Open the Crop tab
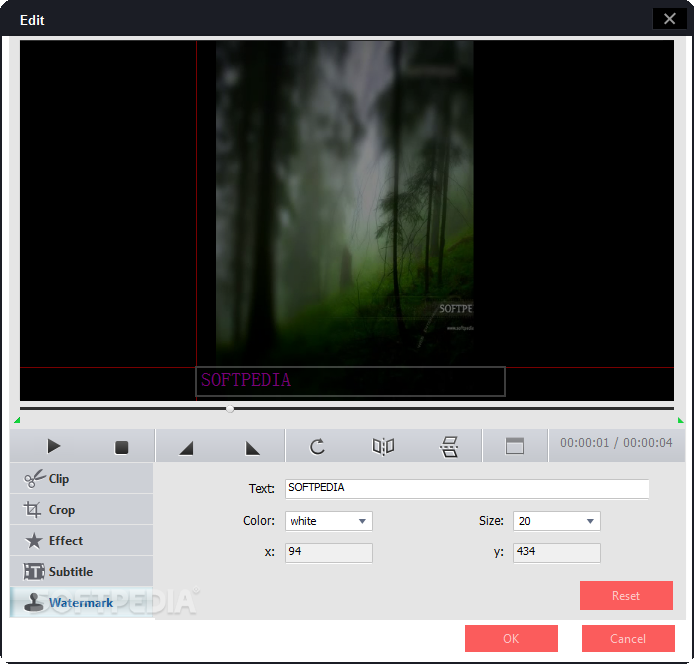Screen dimensions: 694x664 coord(81,510)
